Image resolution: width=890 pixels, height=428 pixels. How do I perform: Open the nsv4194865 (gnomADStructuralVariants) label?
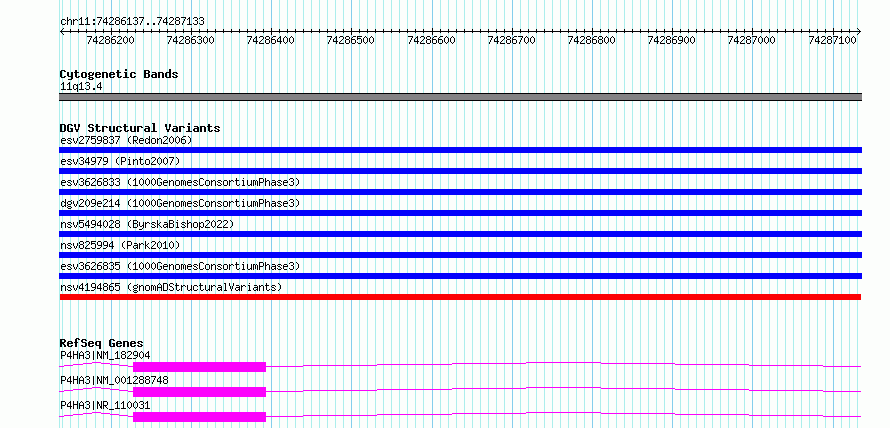pyautogui.click(x=171, y=287)
